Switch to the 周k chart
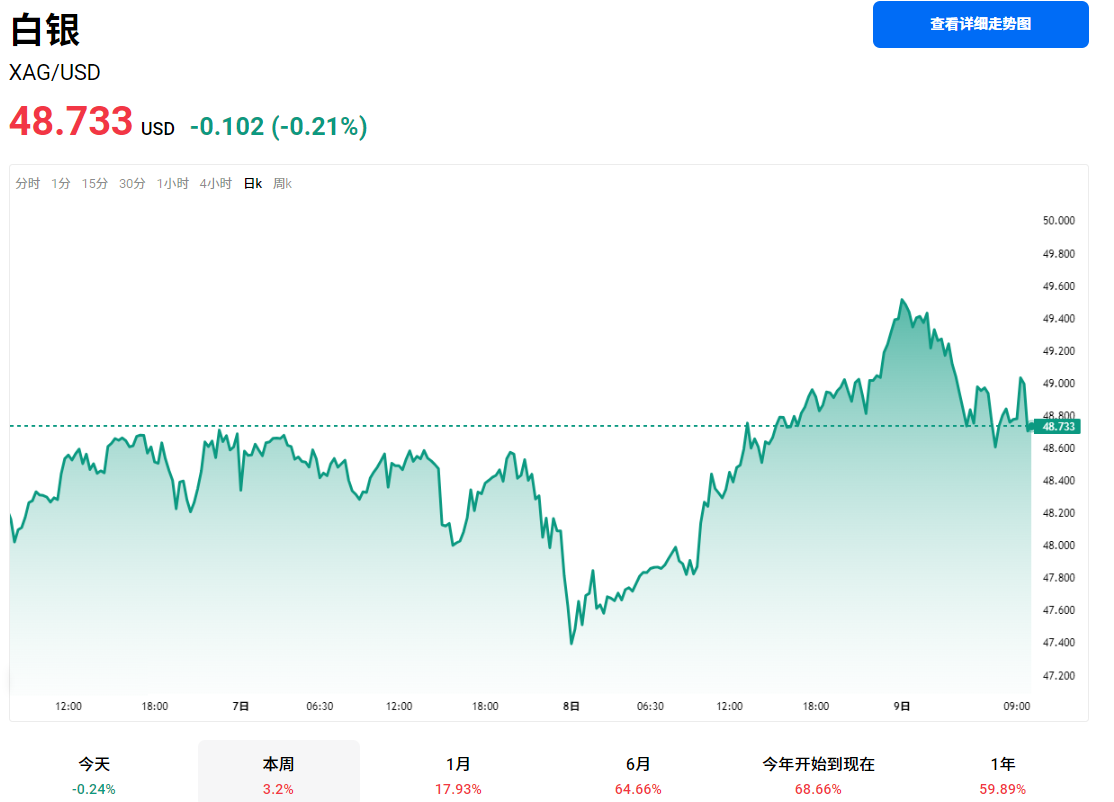Screen dimensions: 1114x802 click(x=282, y=184)
